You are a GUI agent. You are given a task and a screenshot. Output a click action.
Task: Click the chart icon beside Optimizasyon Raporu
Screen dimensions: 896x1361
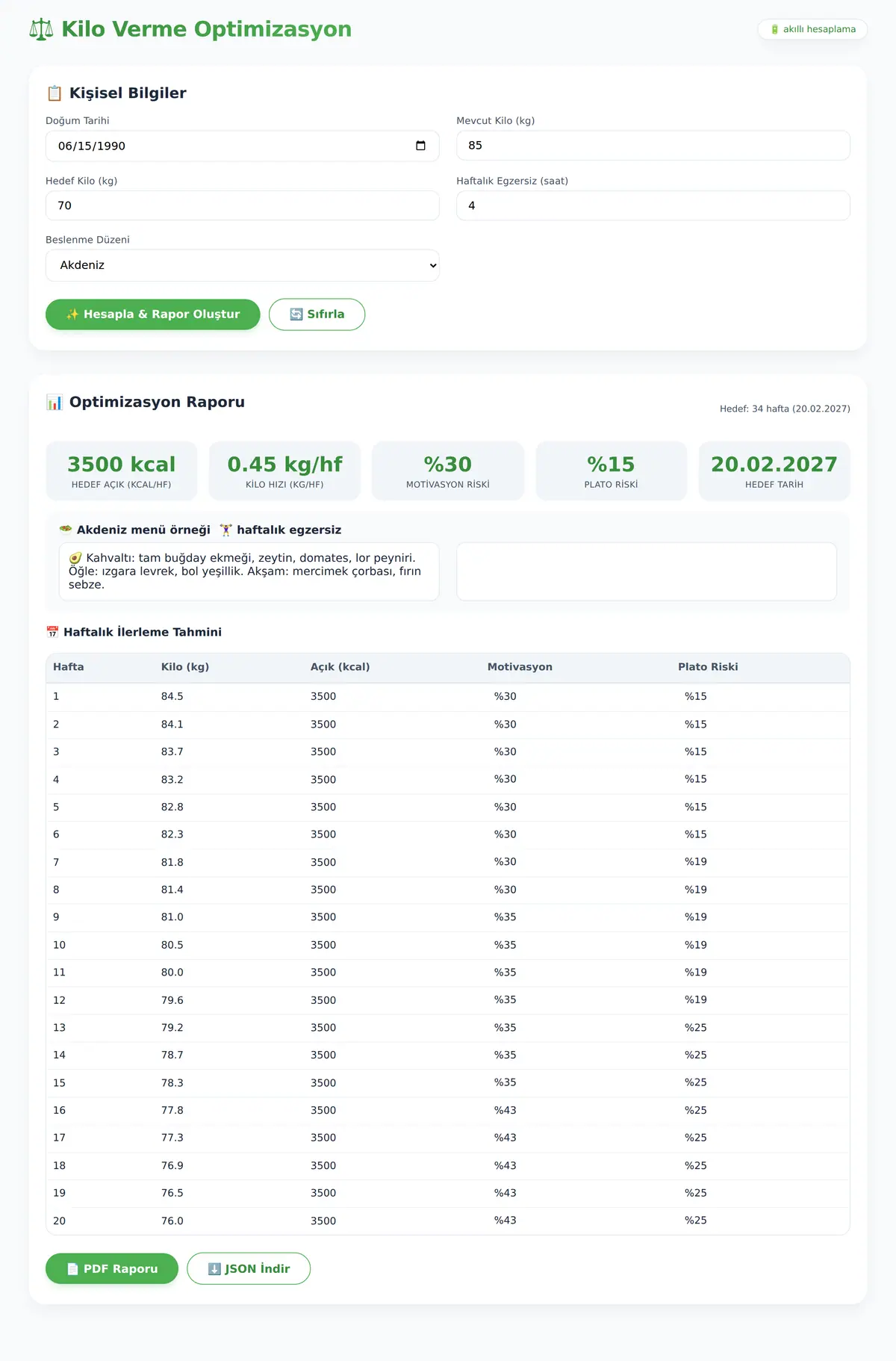[55, 403]
